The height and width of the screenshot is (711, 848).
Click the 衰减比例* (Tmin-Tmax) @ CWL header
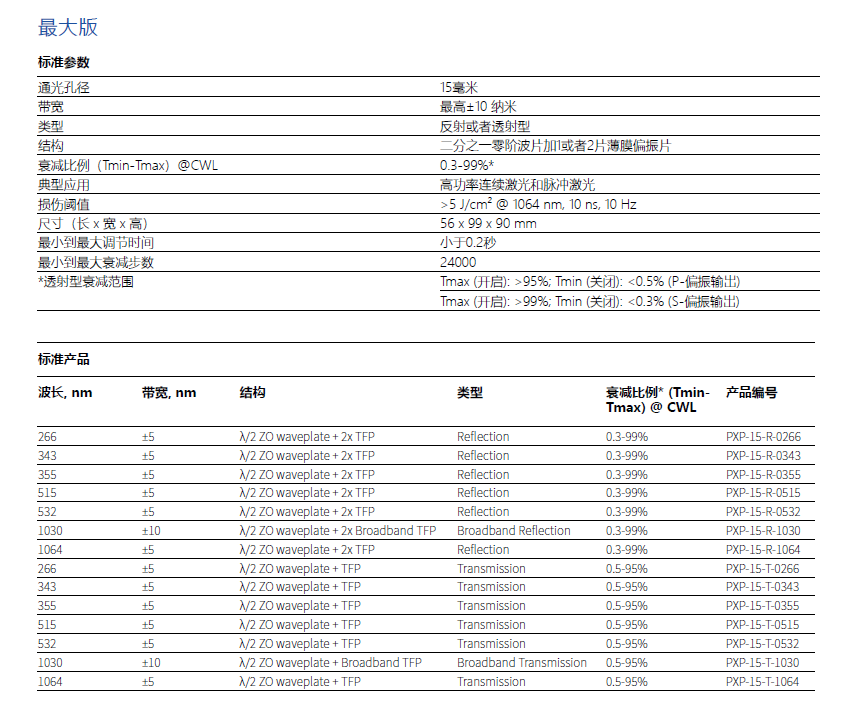(657, 400)
